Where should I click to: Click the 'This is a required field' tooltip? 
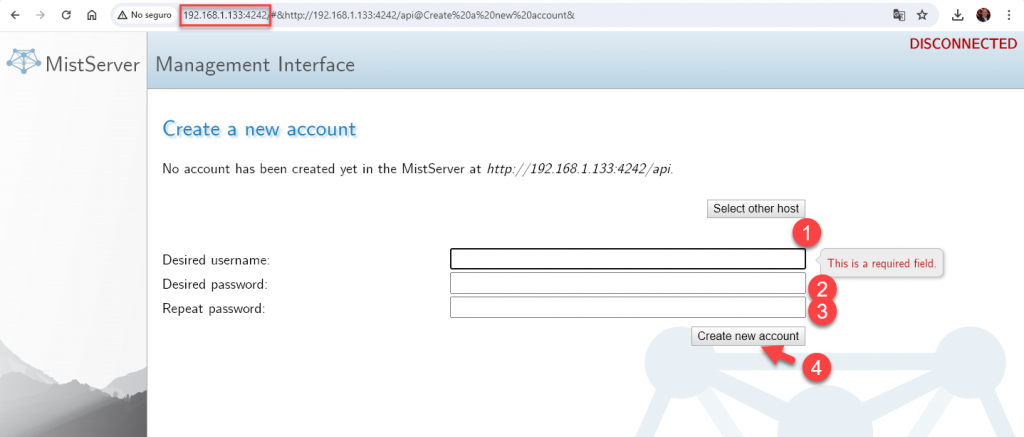click(881, 264)
